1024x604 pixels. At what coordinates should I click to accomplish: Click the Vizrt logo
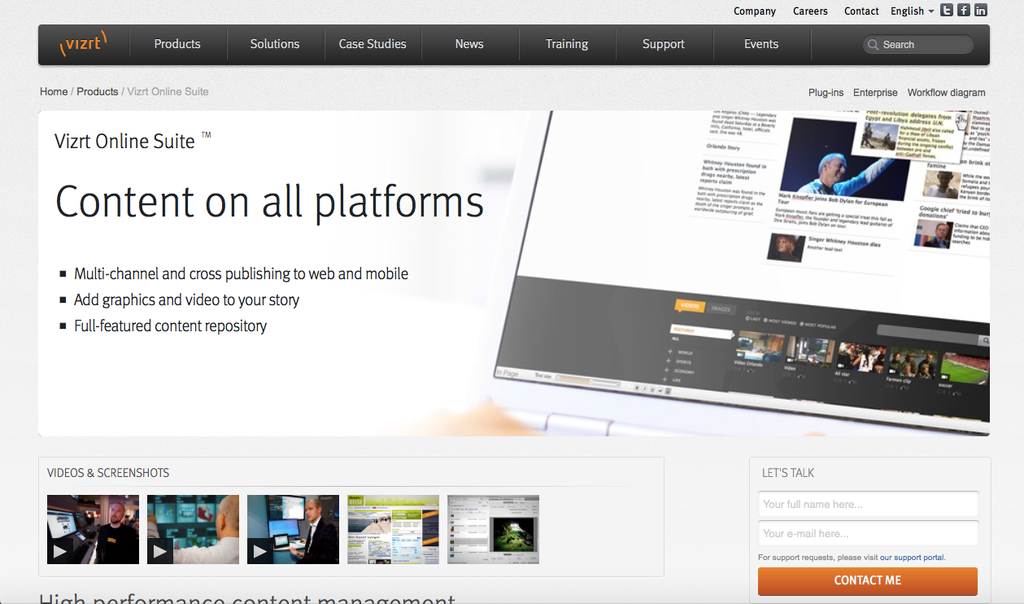point(84,44)
